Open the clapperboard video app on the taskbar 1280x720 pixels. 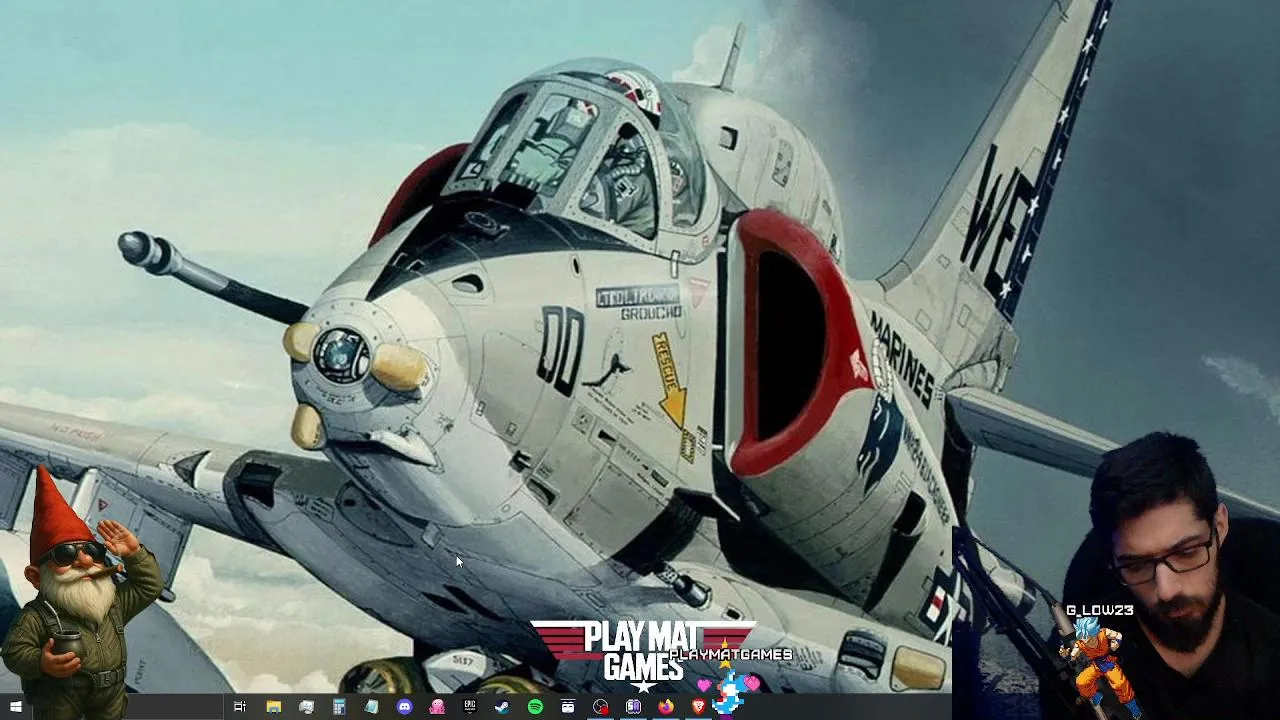(568, 707)
